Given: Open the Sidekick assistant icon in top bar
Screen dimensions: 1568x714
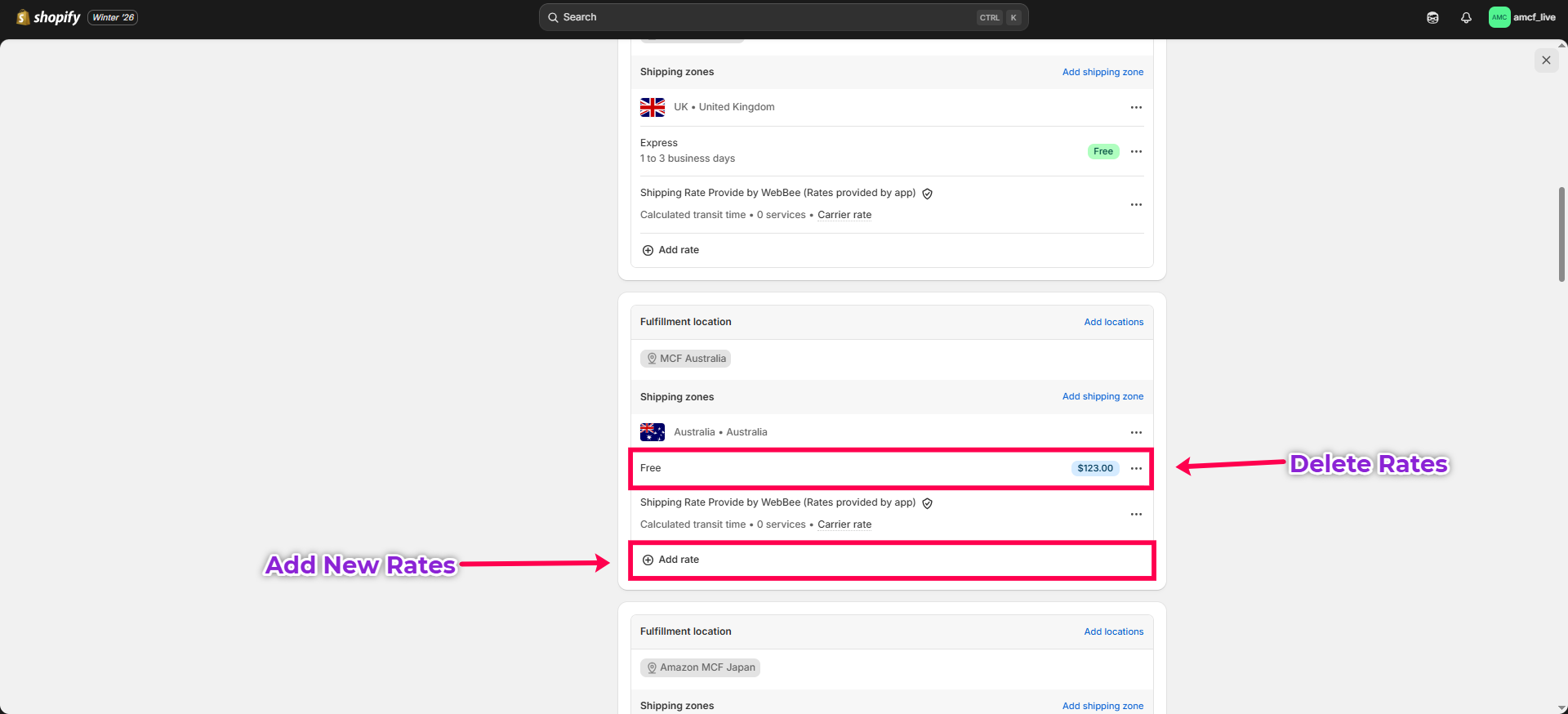Looking at the screenshot, I should (1432, 17).
